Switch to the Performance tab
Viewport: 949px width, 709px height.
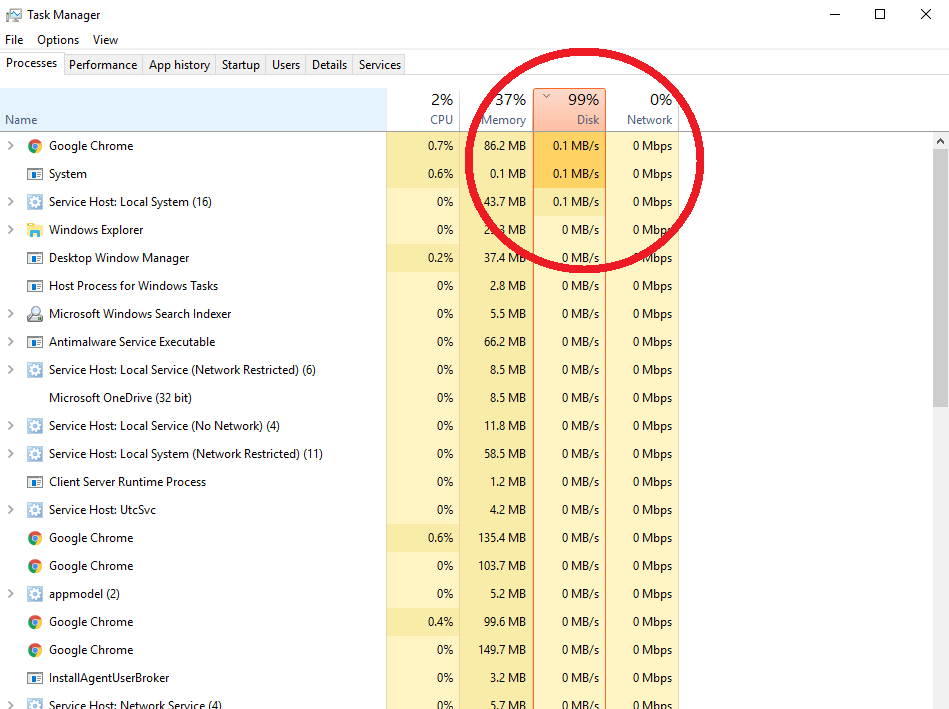click(x=103, y=65)
